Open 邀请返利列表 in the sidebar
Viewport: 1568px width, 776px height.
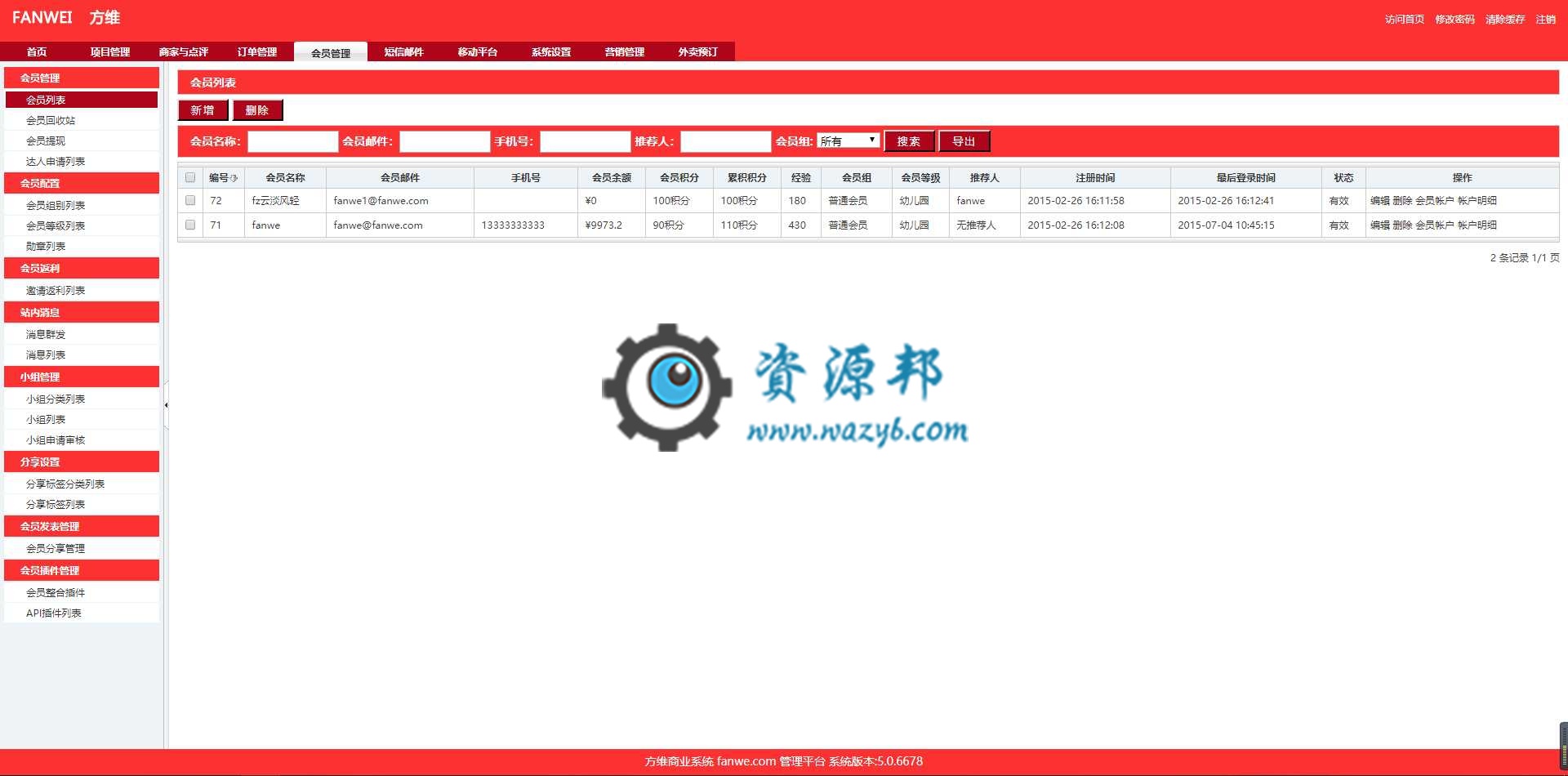click(82, 290)
